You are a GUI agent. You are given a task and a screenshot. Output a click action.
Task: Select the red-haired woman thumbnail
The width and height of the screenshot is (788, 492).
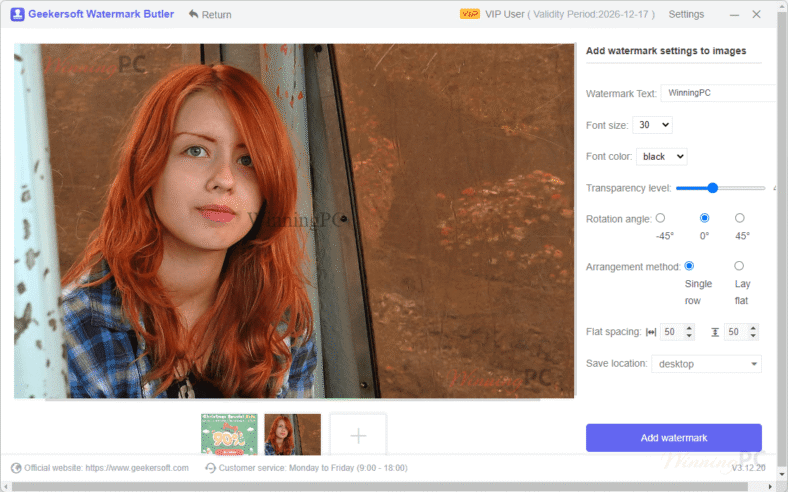coord(292,434)
